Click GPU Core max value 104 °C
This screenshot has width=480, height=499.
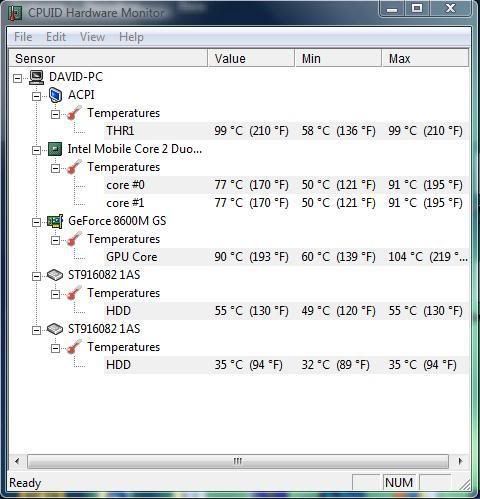428,257
